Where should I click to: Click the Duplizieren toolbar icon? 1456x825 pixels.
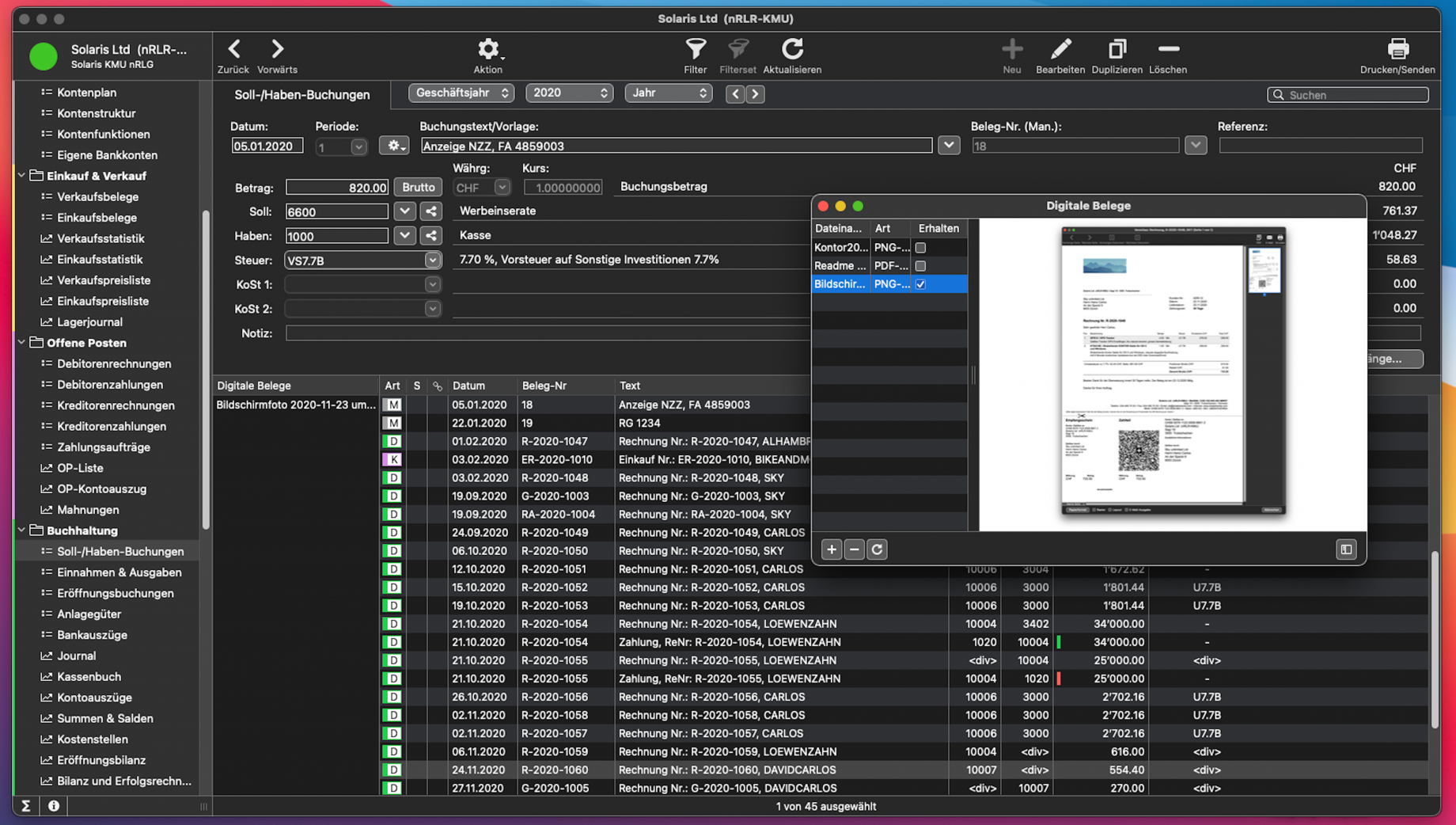coord(1117,50)
